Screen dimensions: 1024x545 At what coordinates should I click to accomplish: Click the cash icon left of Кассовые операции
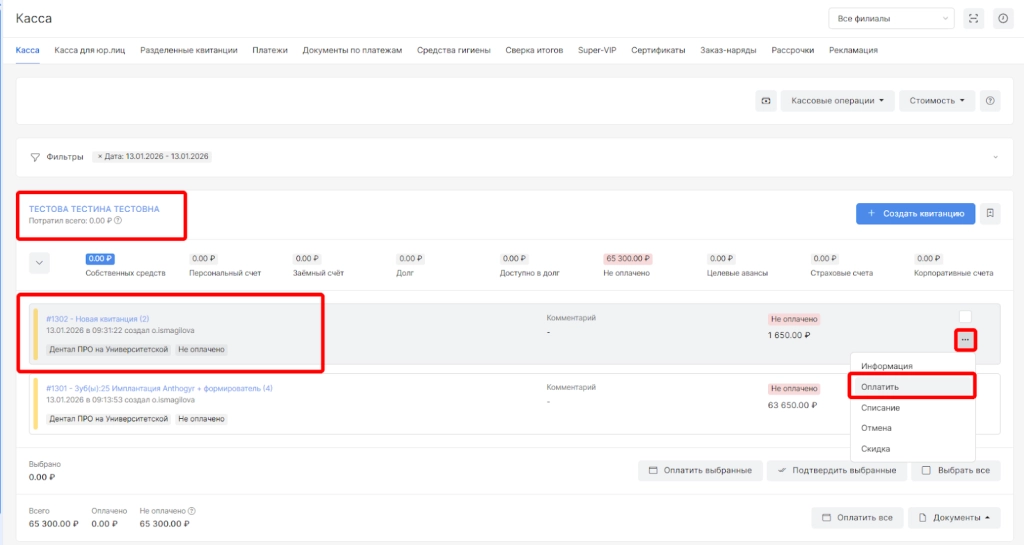coord(766,101)
